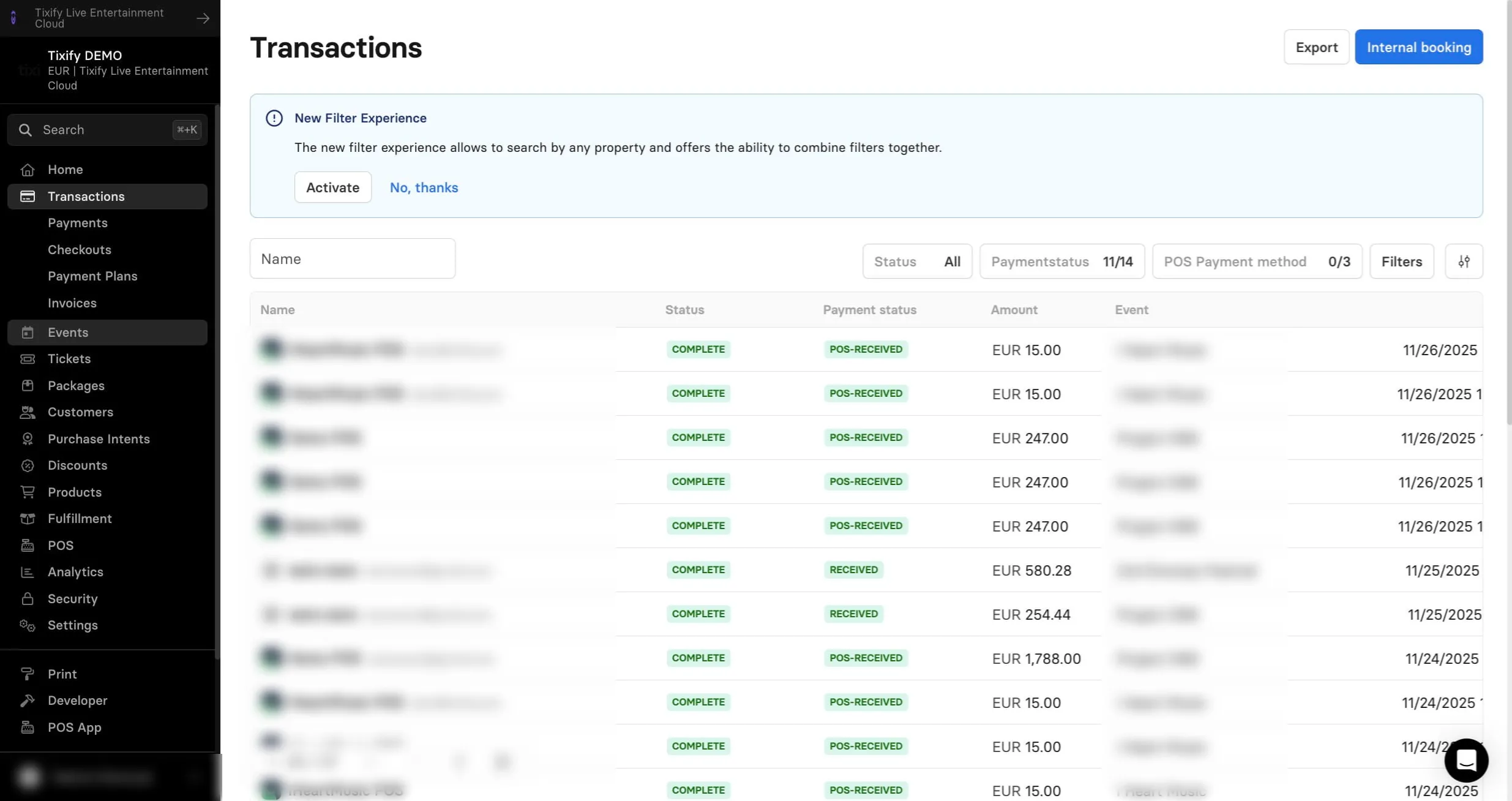Screen dimensions: 1512x801
Task: Select the EUR 254.44 transaction amount
Action: pyautogui.click(x=1031, y=615)
